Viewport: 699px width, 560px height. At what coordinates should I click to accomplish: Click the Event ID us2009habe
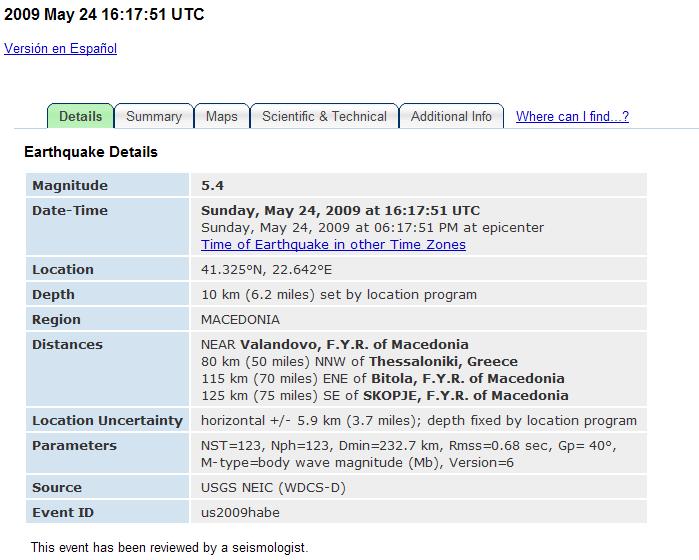(240, 512)
